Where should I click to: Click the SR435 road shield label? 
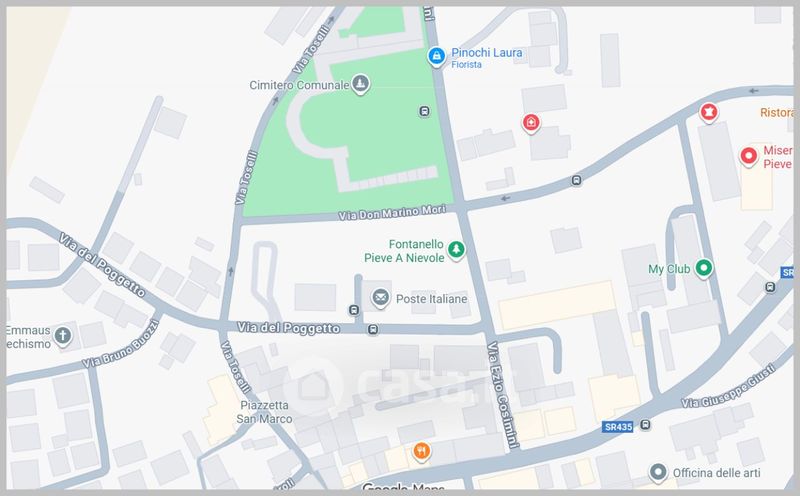coord(618,427)
